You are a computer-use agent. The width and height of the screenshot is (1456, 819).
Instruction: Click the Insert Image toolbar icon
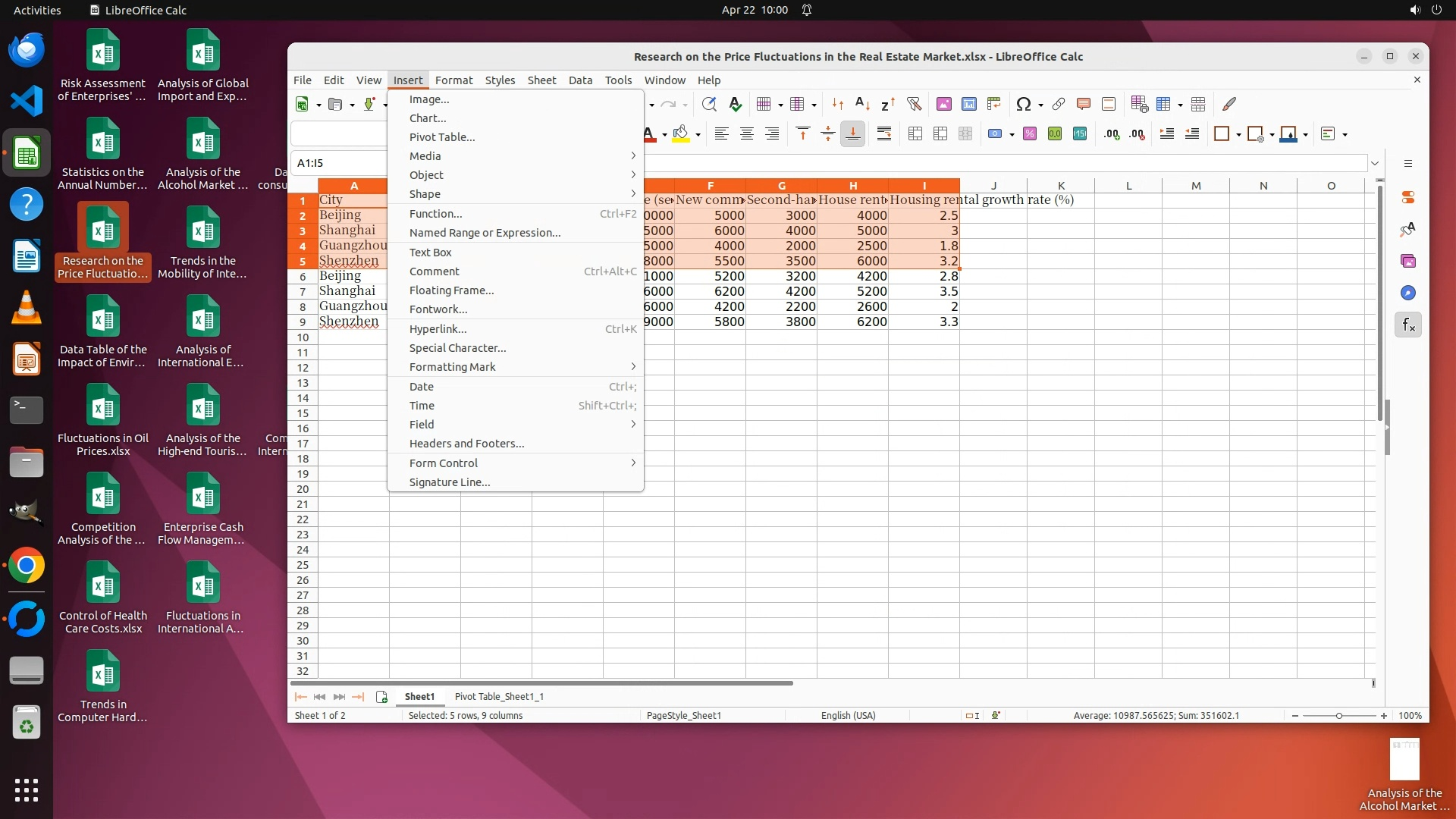tap(943, 105)
